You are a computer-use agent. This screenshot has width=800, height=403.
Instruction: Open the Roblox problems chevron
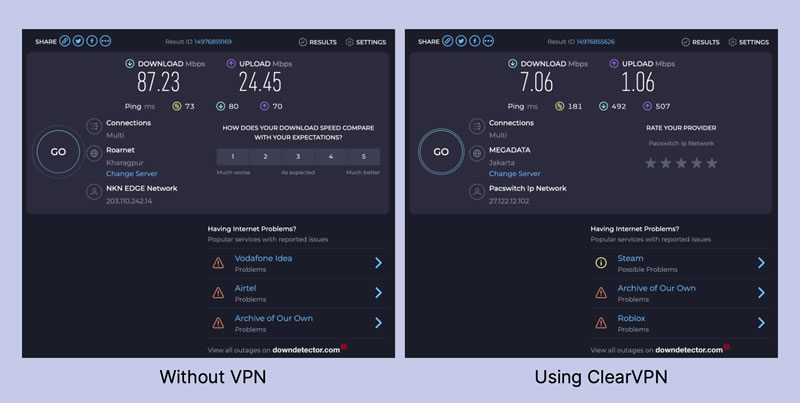[x=761, y=323]
